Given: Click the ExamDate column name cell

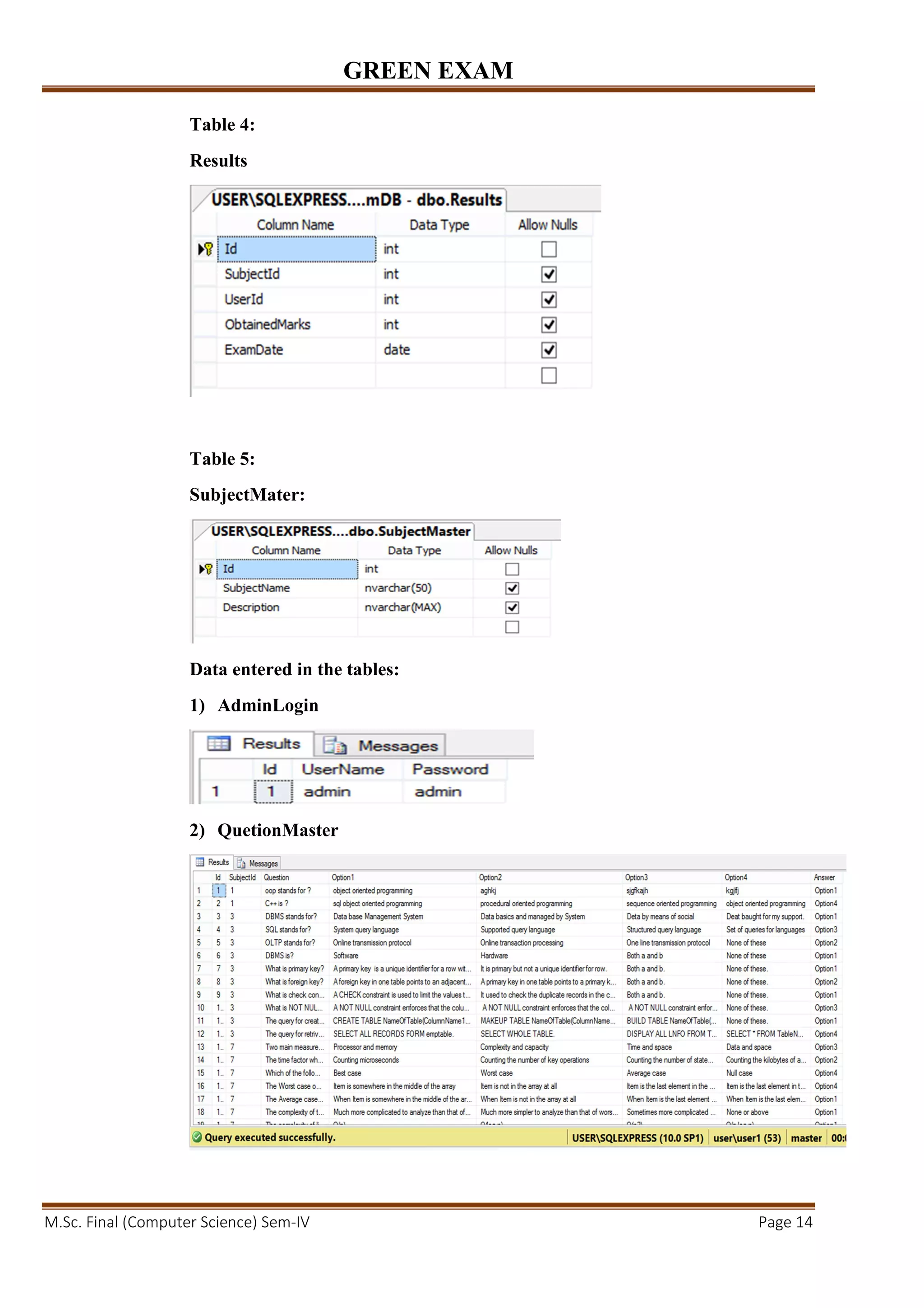Looking at the screenshot, I should pos(296,350).
